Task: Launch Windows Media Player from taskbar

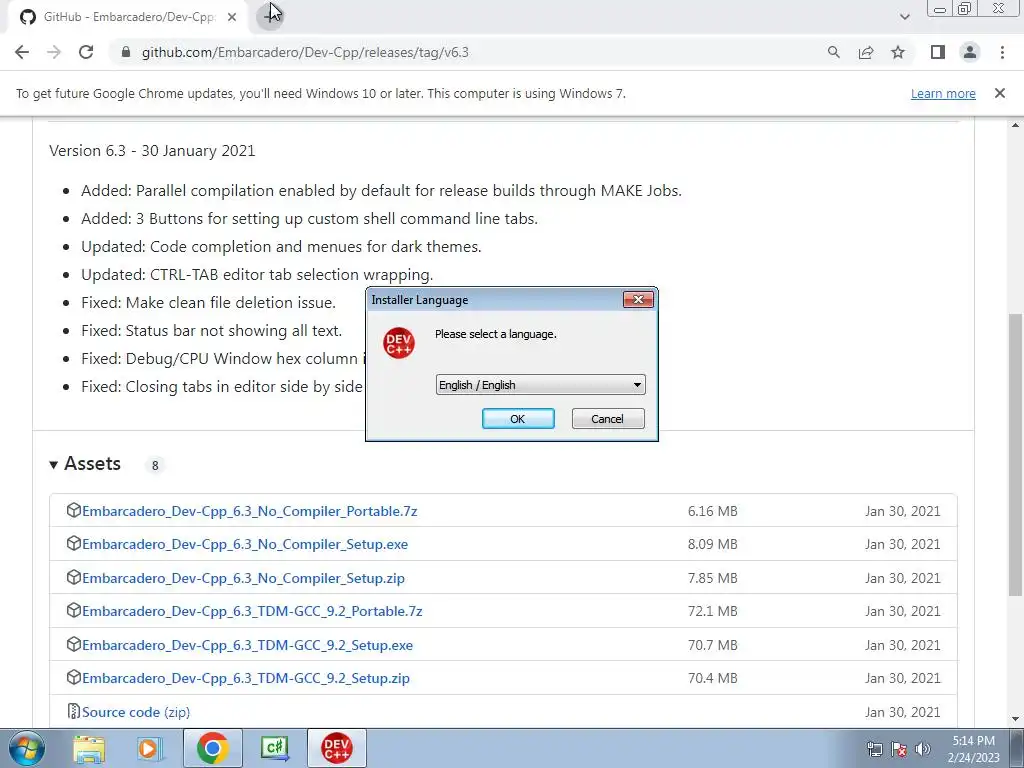Action: pos(150,748)
